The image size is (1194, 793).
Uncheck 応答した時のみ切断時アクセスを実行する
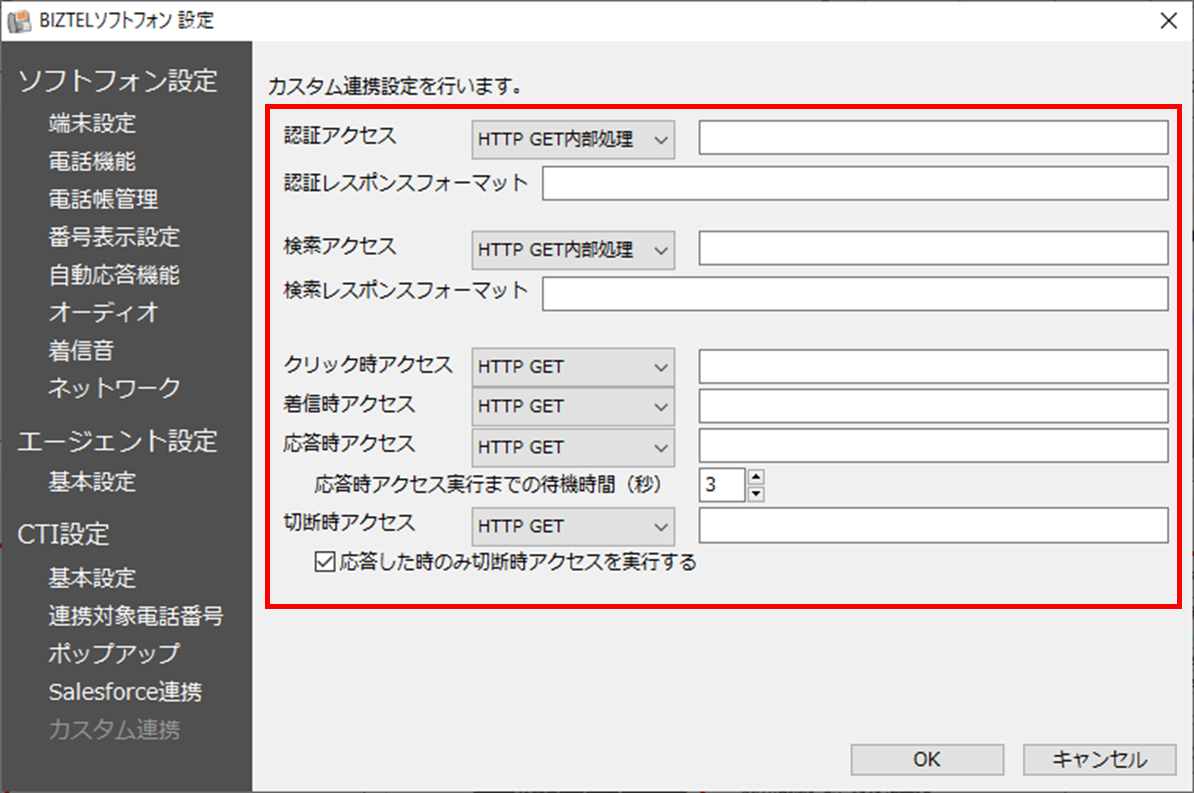tap(322, 563)
